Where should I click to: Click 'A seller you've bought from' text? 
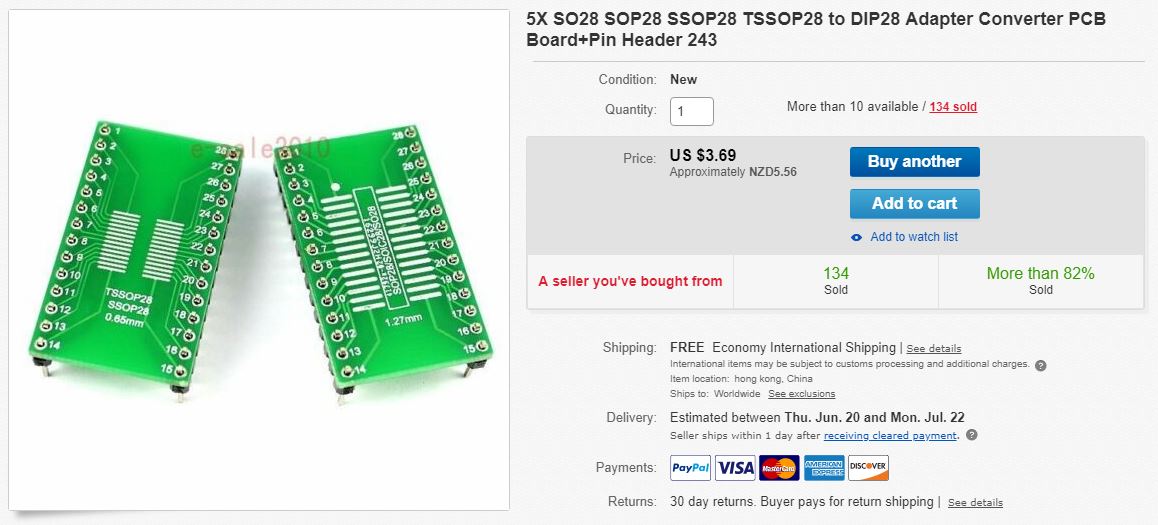click(x=630, y=281)
